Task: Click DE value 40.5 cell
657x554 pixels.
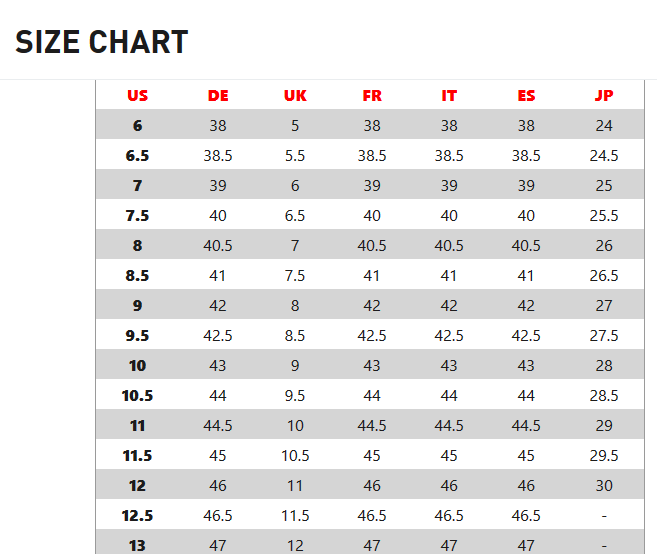Action: (218, 246)
